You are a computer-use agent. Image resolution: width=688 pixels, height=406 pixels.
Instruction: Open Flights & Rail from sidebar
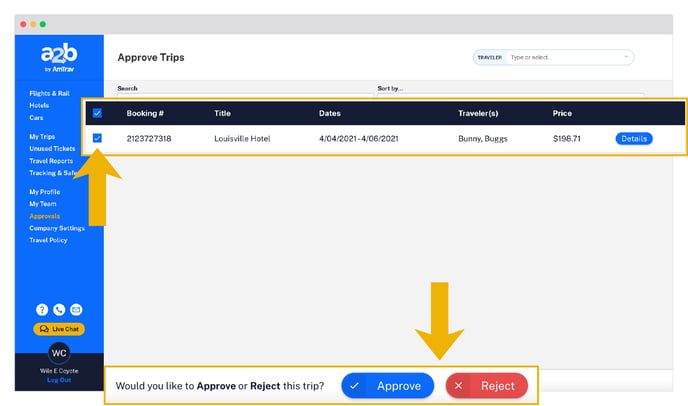51,93
